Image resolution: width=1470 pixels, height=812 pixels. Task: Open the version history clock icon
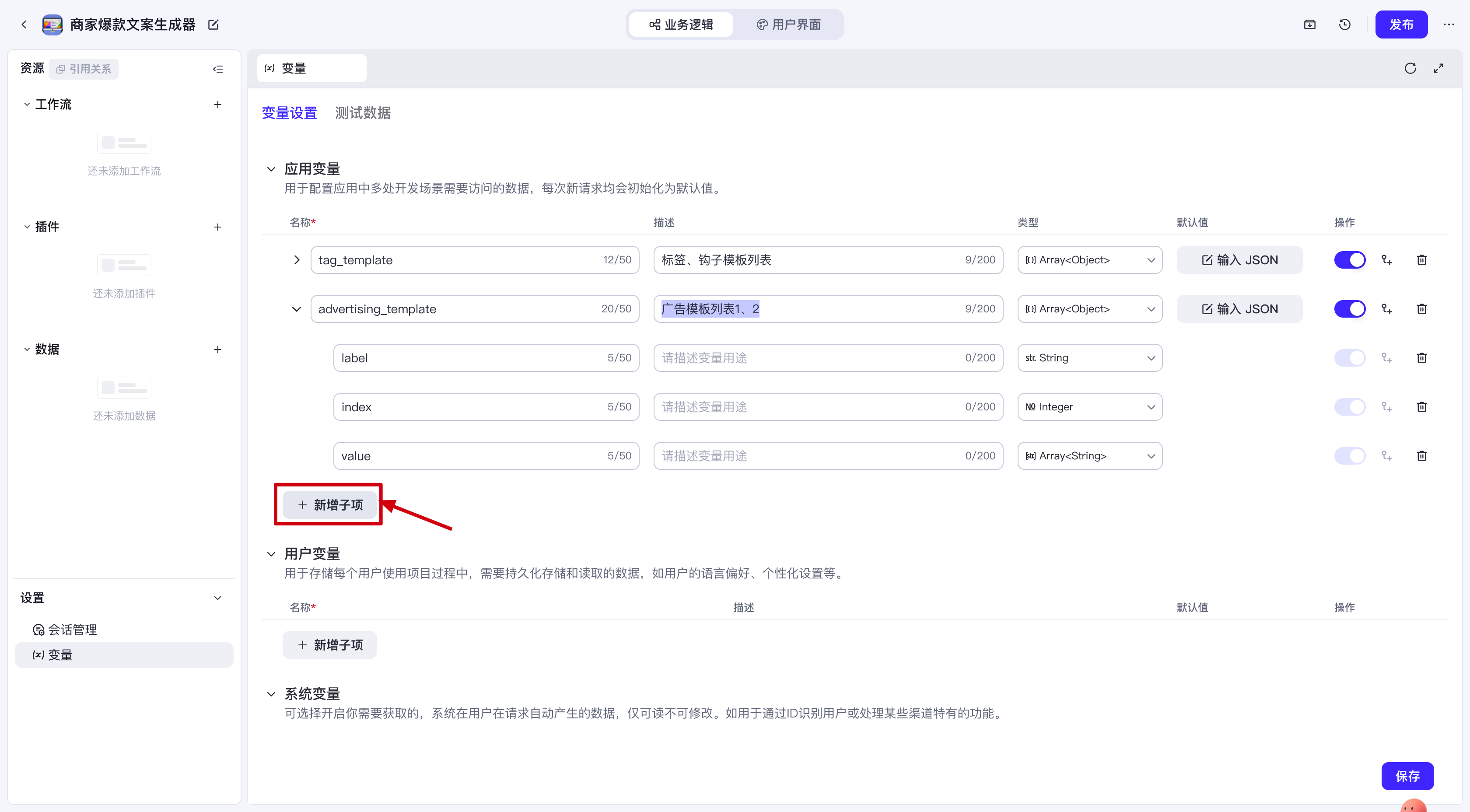(x=1344, y=24)
